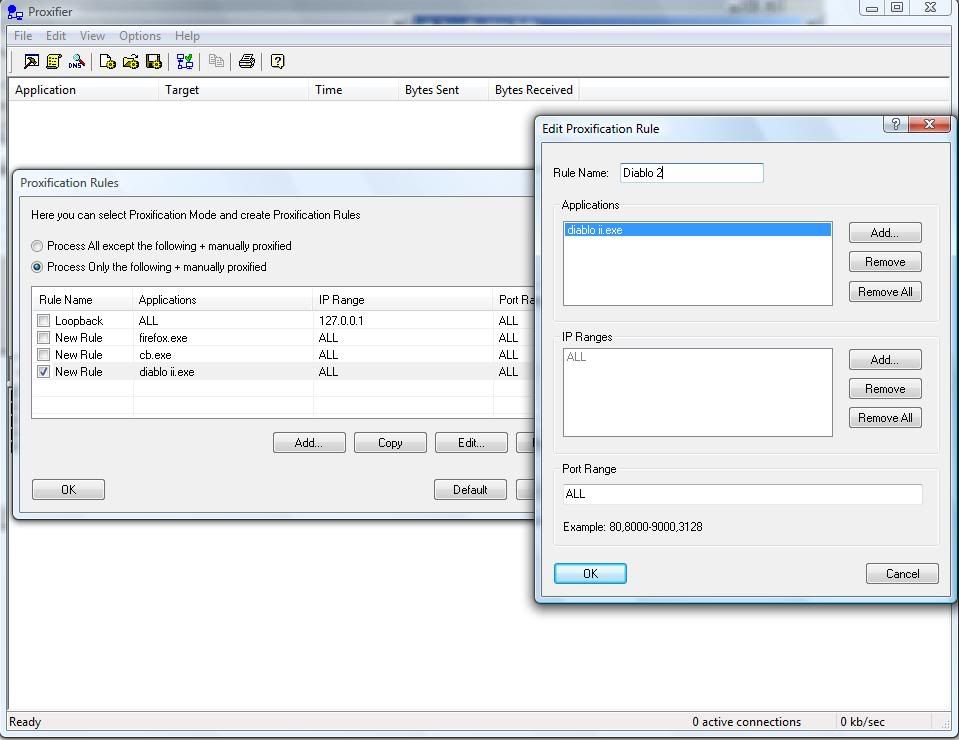
Task: Close the Edit Proxification Rule dialog
Action: (929, 124)
